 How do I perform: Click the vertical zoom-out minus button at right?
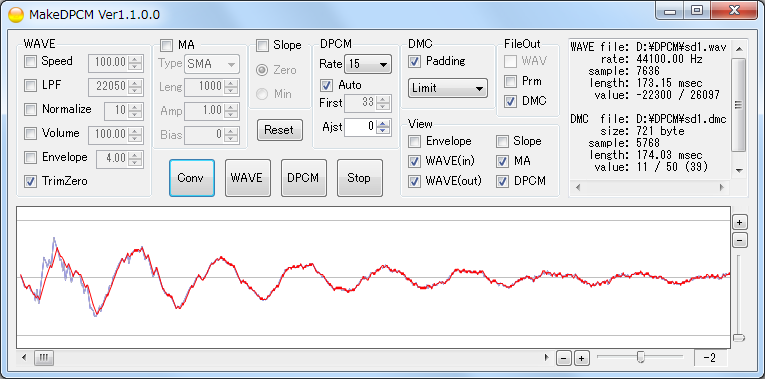740,240
